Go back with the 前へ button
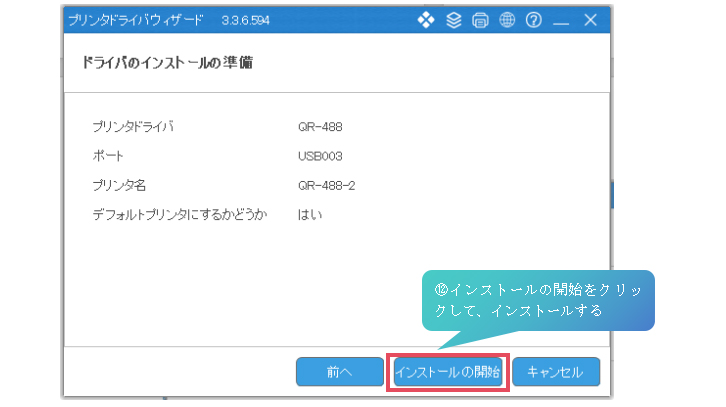 [339, 371]
